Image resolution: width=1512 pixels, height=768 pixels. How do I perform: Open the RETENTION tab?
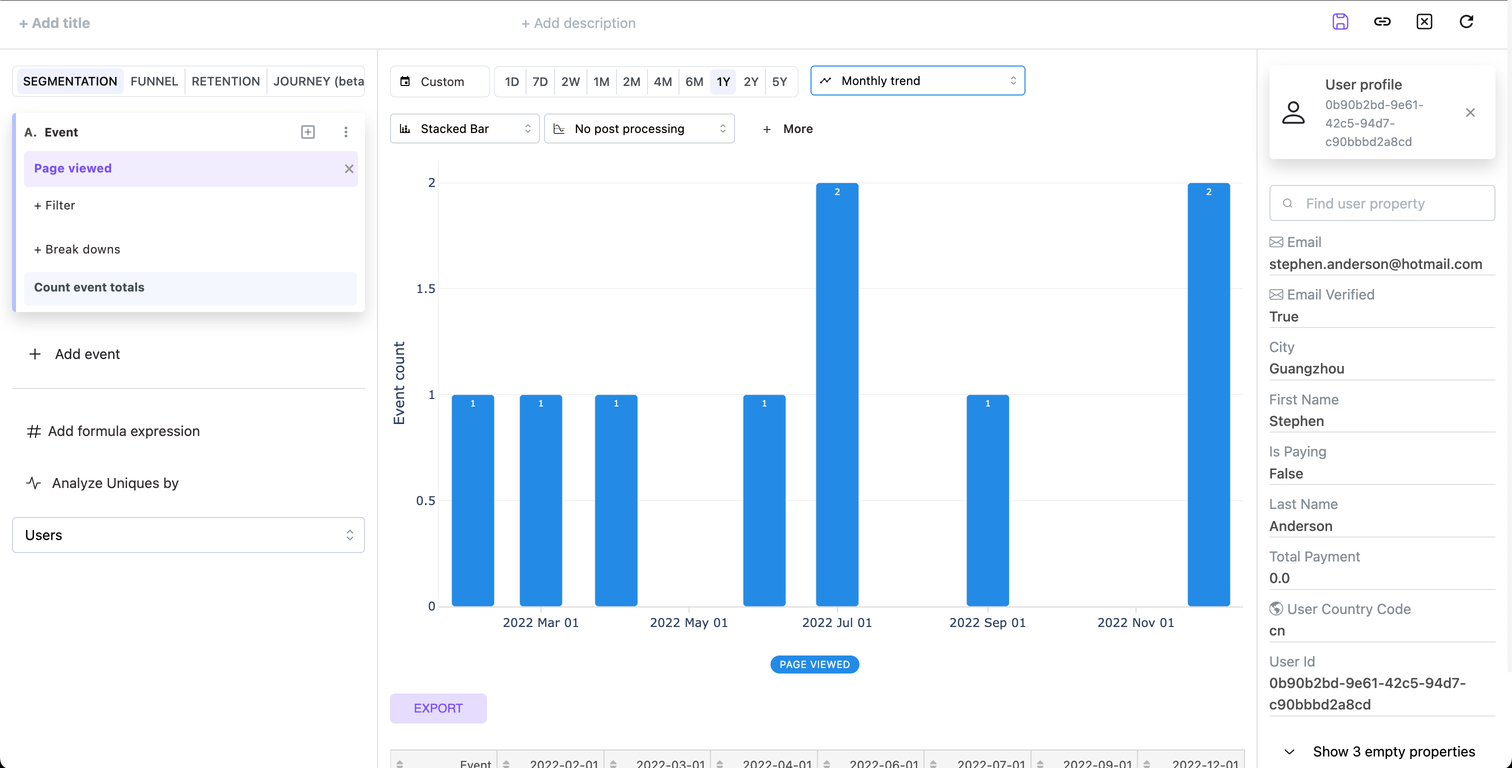point(226,81)
